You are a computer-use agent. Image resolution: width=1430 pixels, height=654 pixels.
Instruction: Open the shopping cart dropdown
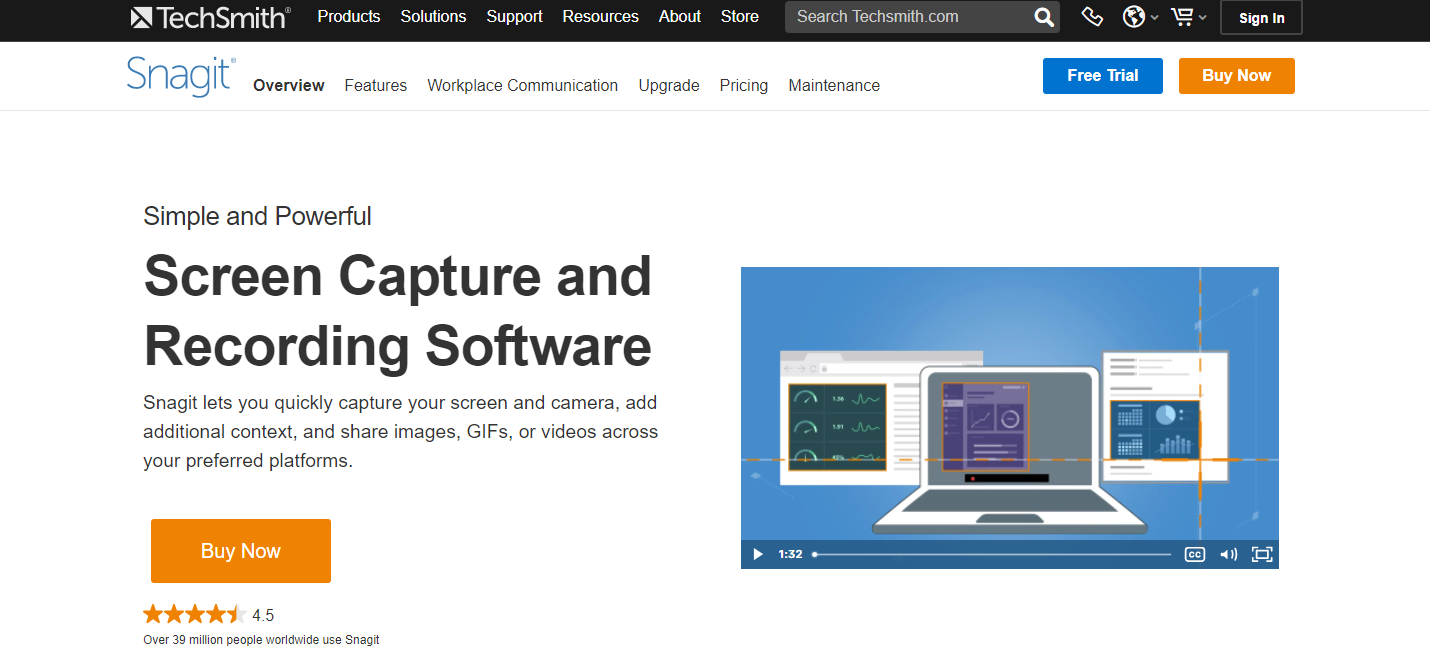[1188, 17]
